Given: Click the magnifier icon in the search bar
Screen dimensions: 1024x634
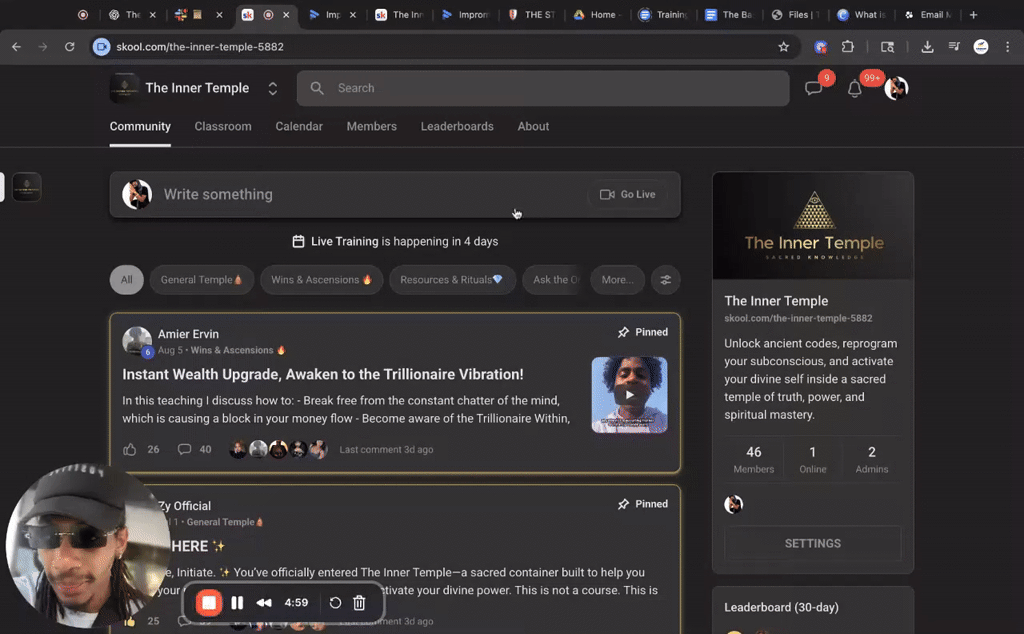Looking at the screenshot, I should coord(317,88).
